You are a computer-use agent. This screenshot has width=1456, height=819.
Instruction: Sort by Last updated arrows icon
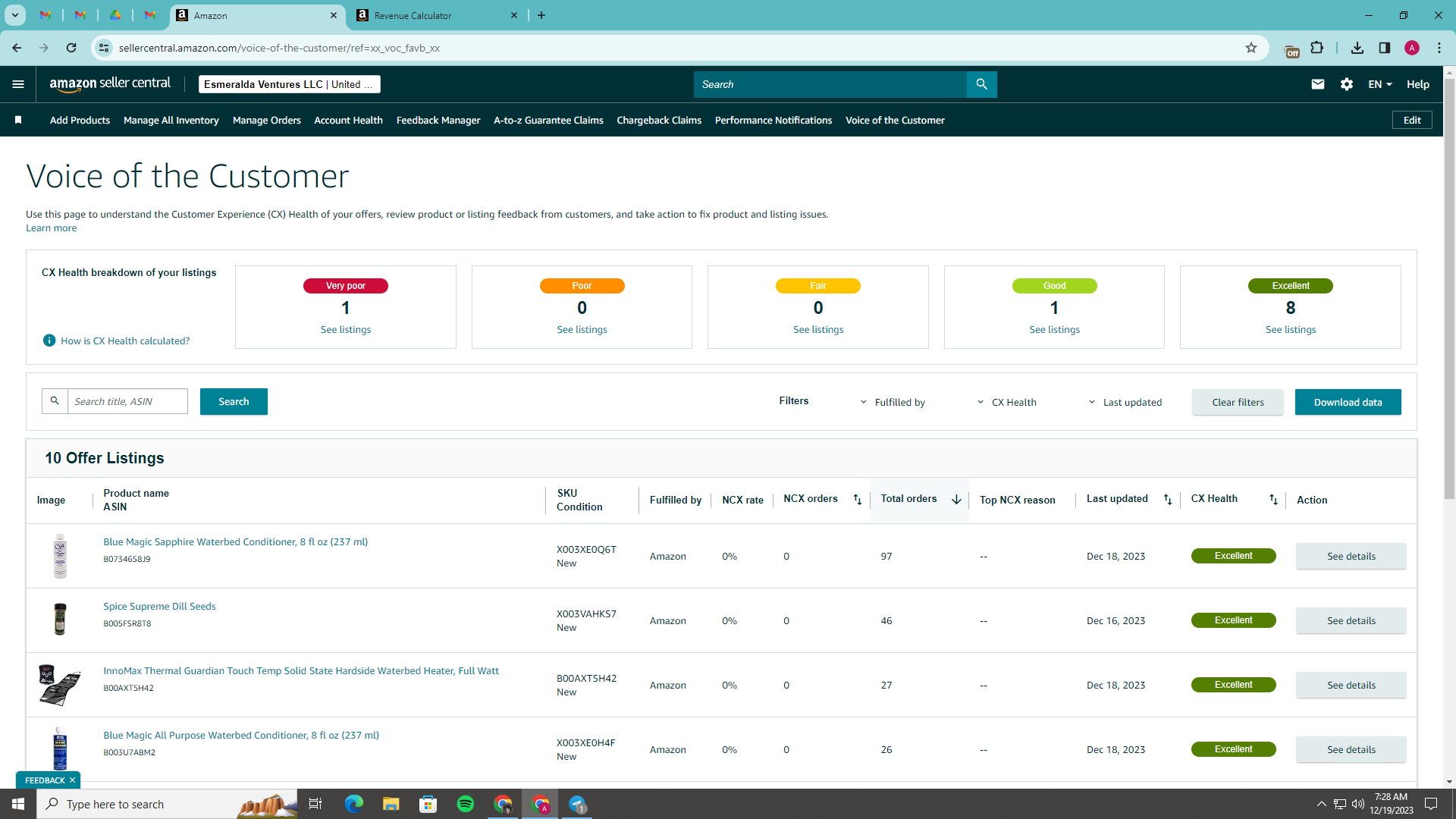pyautogui.click(x=1168, y=500)
